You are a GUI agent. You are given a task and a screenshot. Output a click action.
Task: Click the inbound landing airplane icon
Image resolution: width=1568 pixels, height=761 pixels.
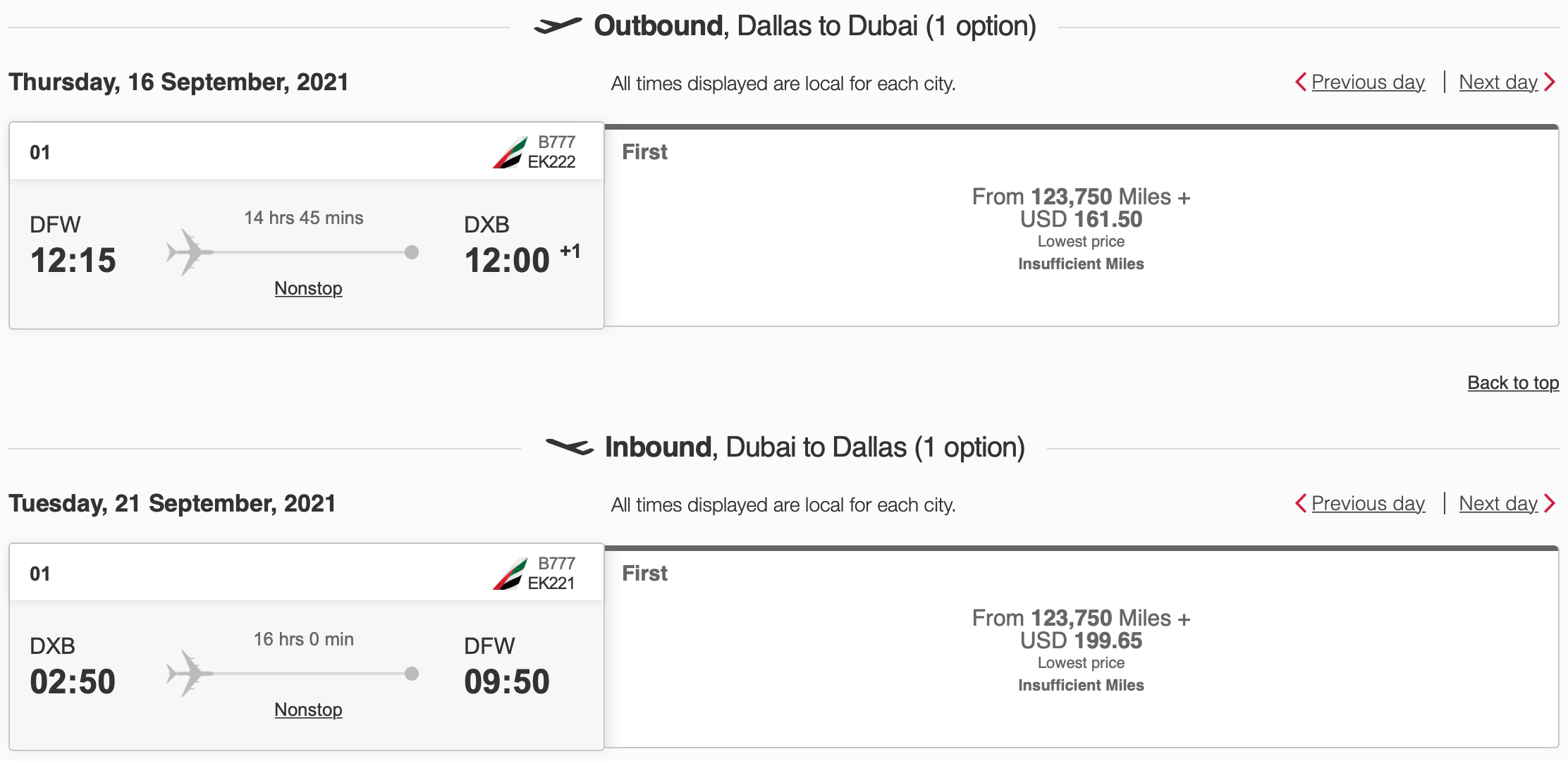(571, 446)
